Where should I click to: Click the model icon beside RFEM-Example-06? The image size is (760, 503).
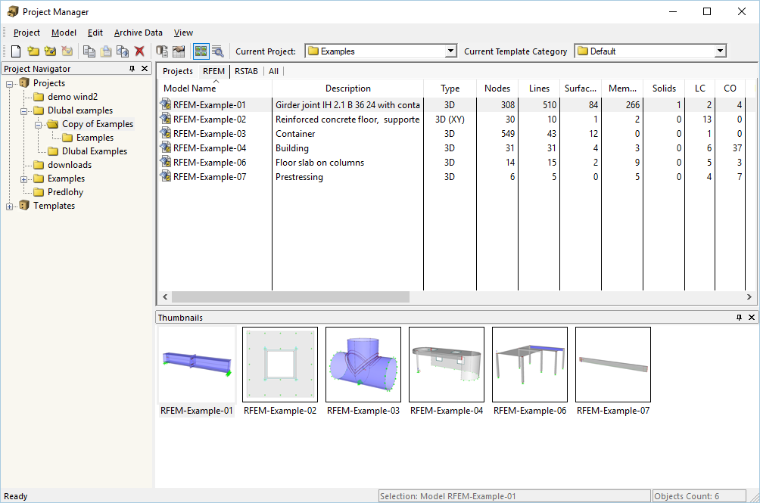pos(166,162)
